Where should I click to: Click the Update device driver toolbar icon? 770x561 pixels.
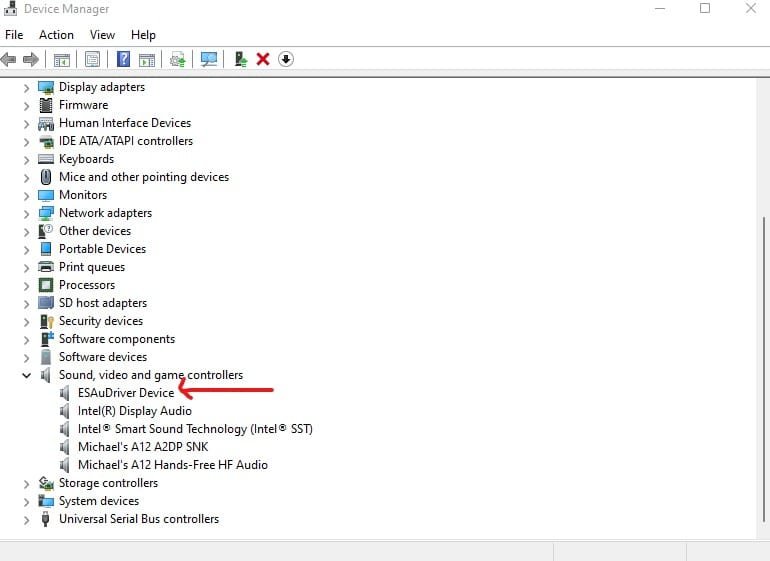240,59
